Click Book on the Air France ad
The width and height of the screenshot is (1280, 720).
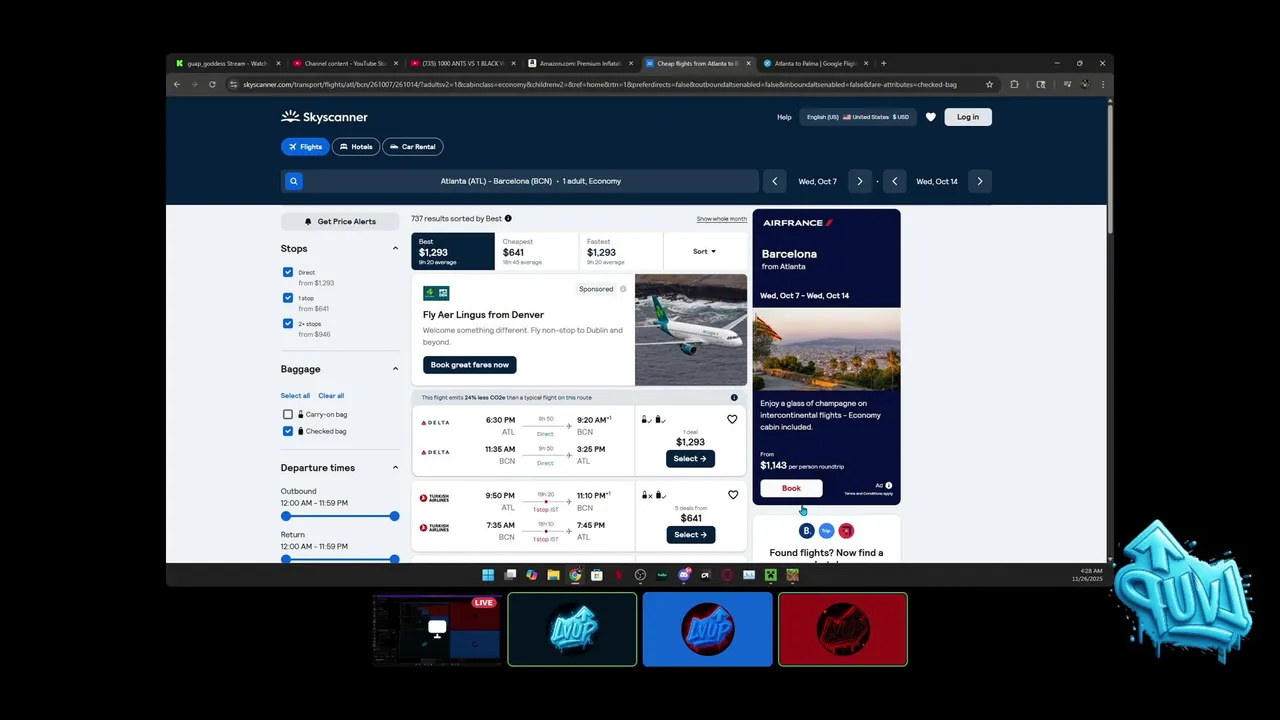tap(791, 488)
